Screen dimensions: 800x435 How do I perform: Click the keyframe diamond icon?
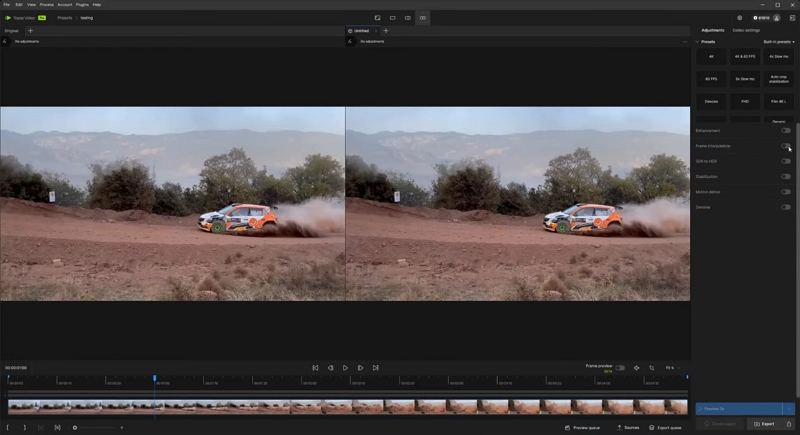pos(637,368)
